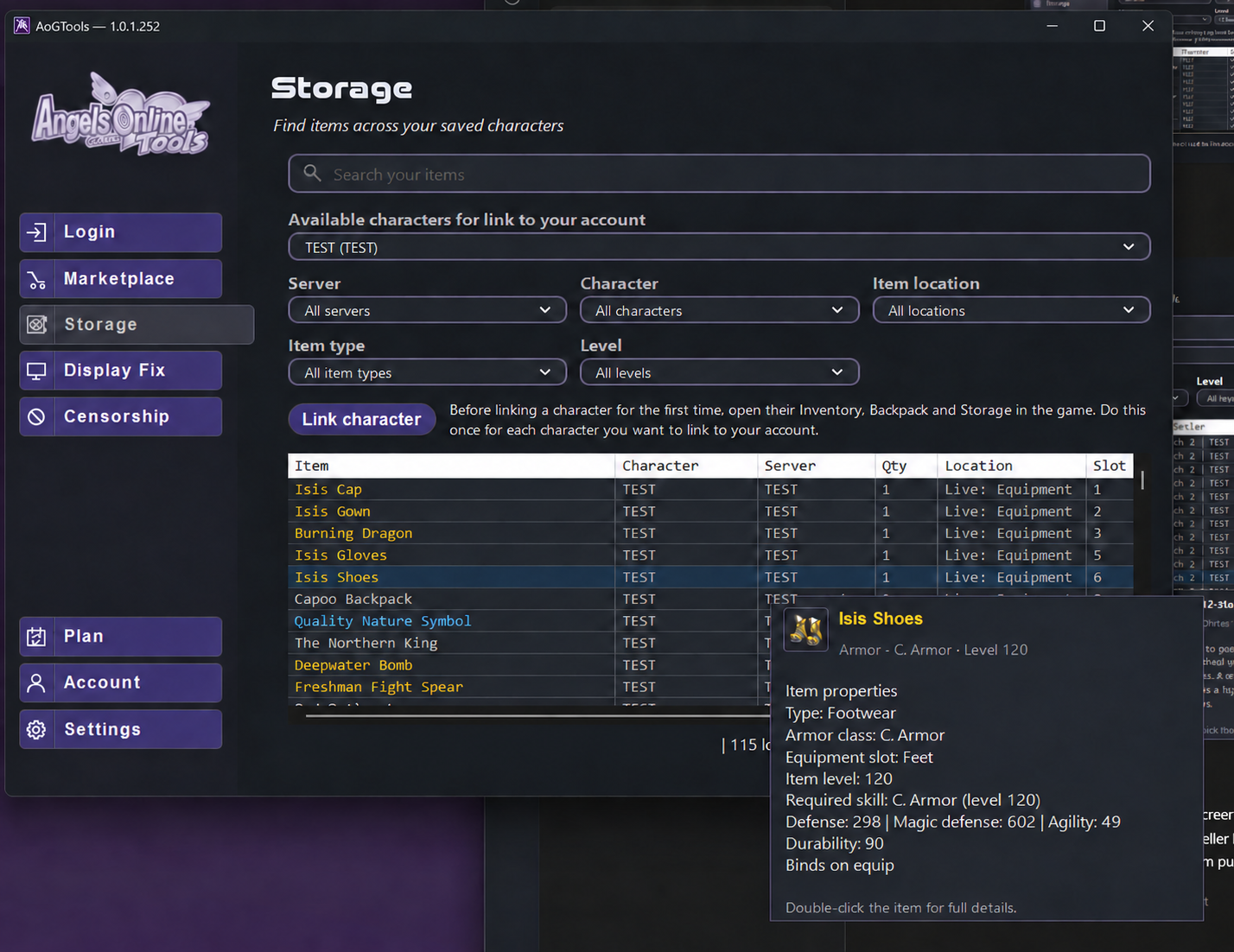Image resolution: width=1234 pixels, height=952 pixels.
Task: Click the Marketplace cart icon
Action: pyautogui.click(x=36, y=279)
